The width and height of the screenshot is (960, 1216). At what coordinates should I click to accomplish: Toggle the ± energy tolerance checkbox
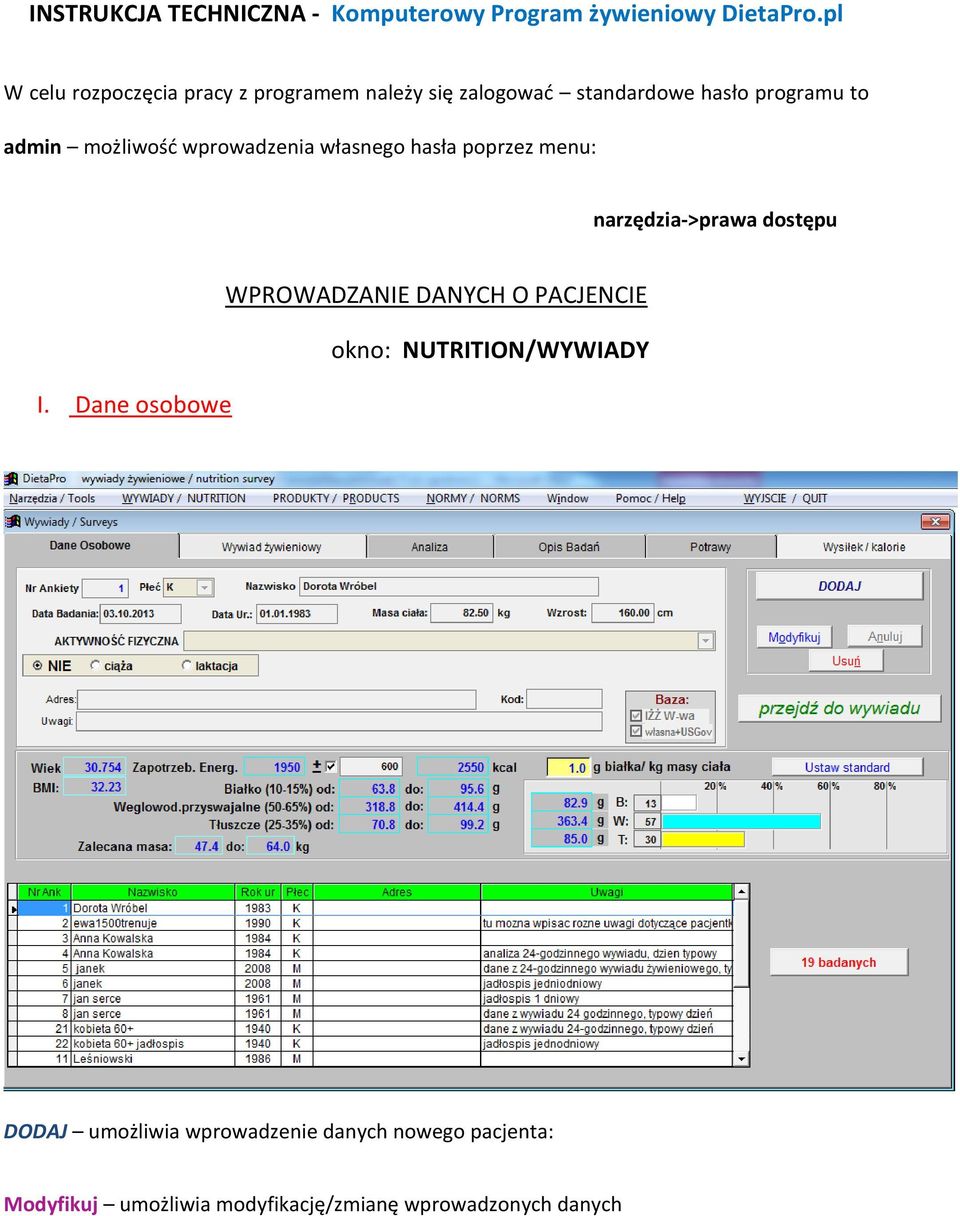coord(332,766)
